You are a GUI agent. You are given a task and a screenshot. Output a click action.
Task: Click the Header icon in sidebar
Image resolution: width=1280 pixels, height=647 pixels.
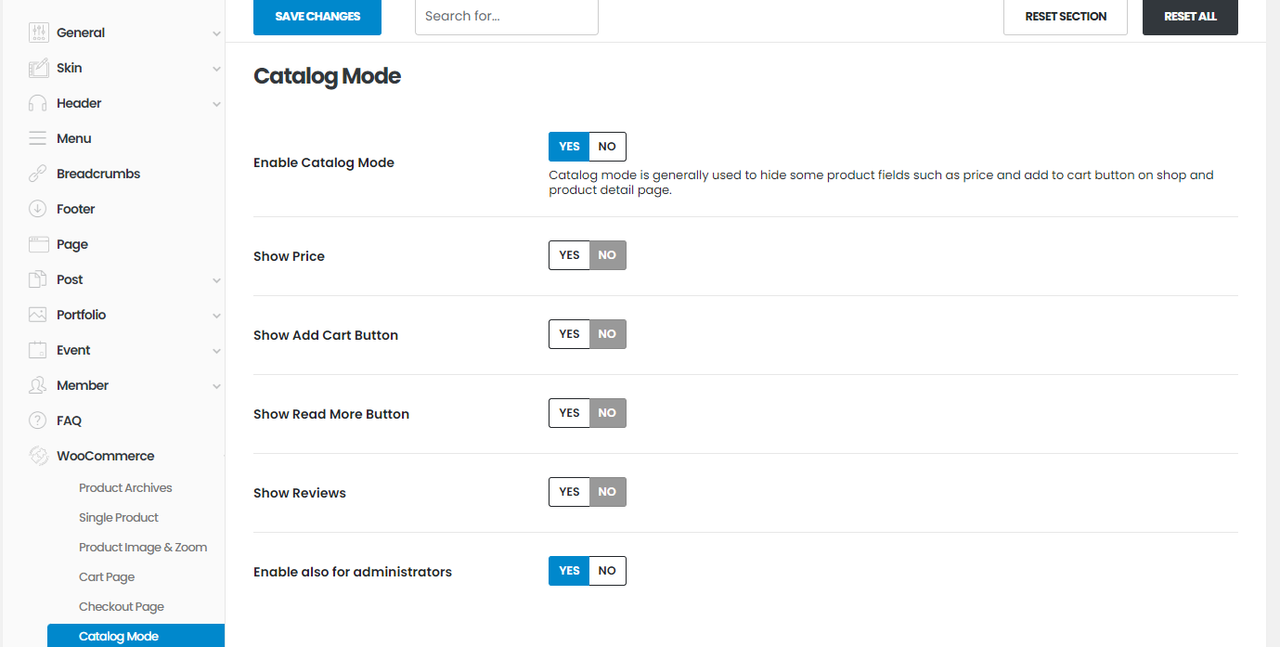(x=38, y=103)
